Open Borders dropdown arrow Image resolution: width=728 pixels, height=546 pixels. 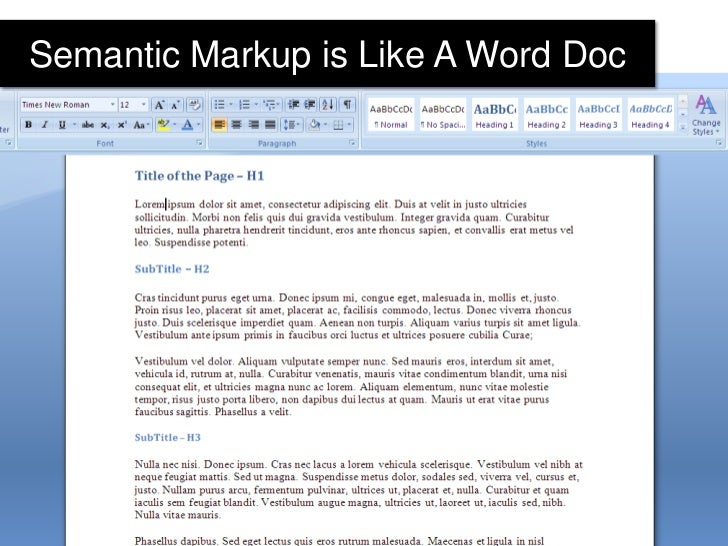tap(349, 124)
